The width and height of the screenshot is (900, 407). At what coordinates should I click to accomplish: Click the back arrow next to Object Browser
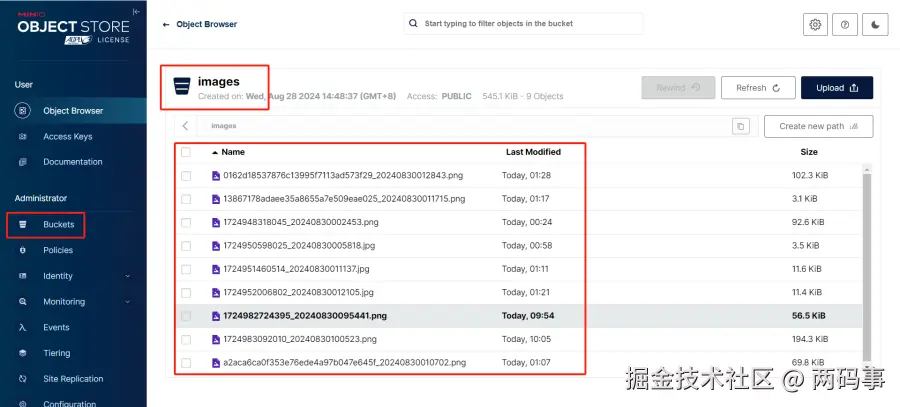[x=166, y=25]
